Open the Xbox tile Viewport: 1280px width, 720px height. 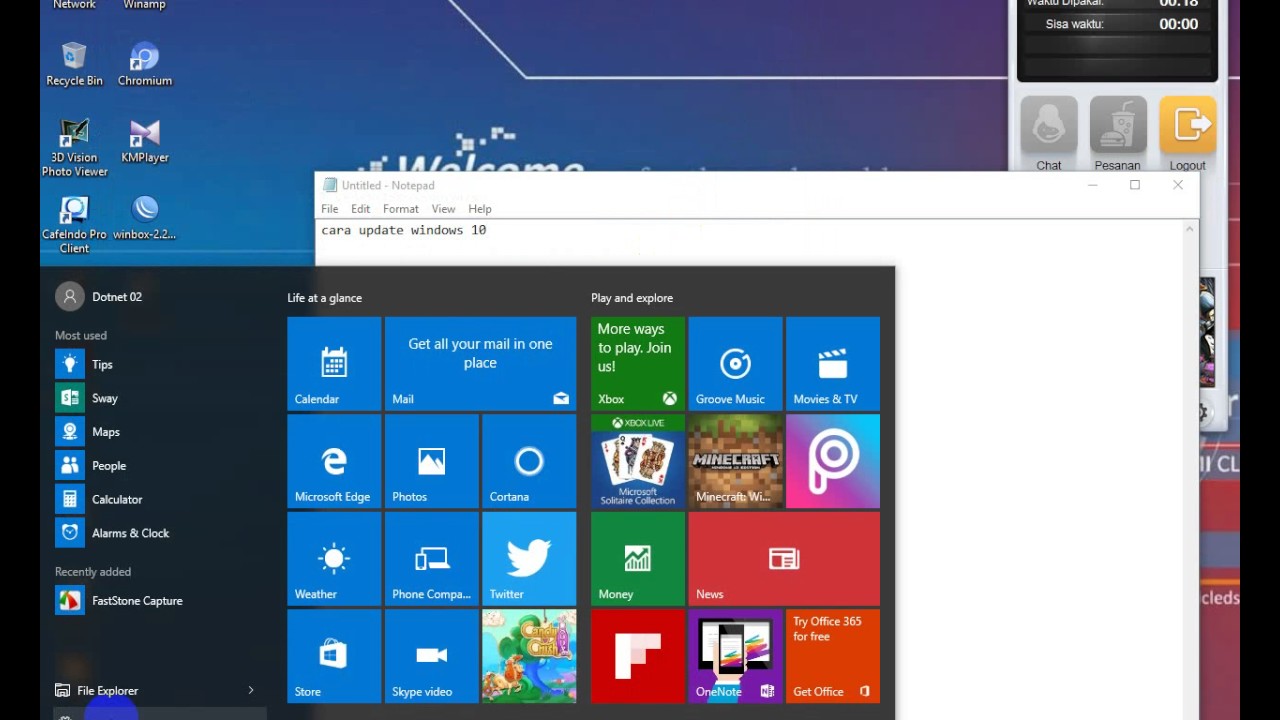coord(638,364)
